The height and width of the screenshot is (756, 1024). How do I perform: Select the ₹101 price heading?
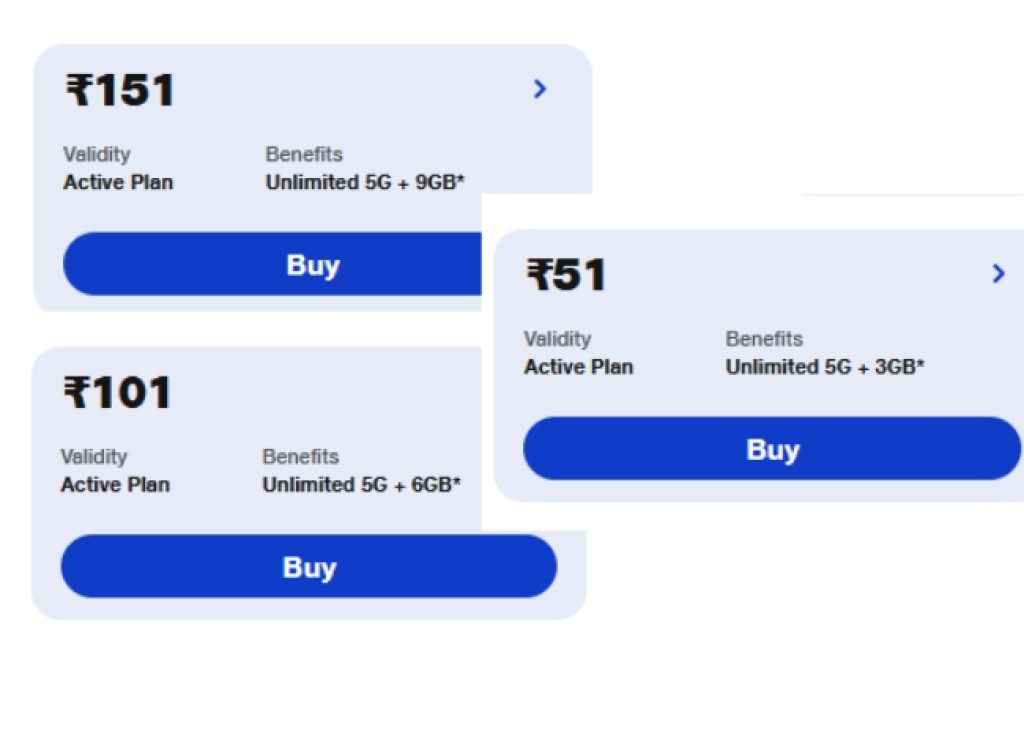click(x=117, y=392)
